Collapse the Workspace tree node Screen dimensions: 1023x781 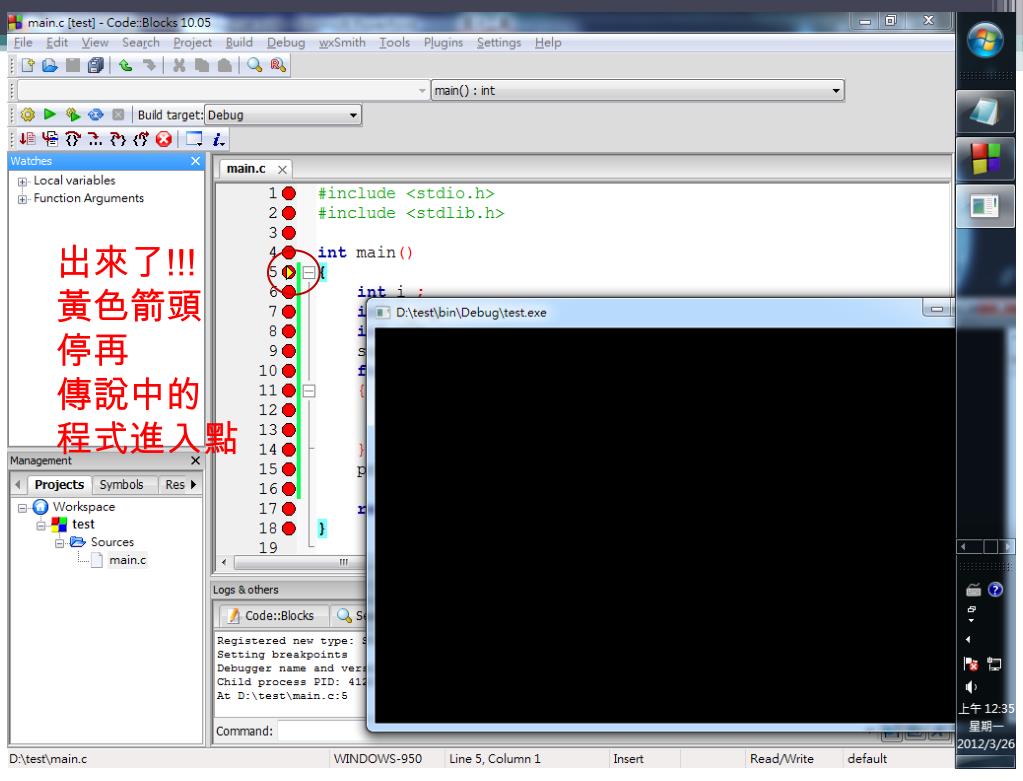click(22, 508)
